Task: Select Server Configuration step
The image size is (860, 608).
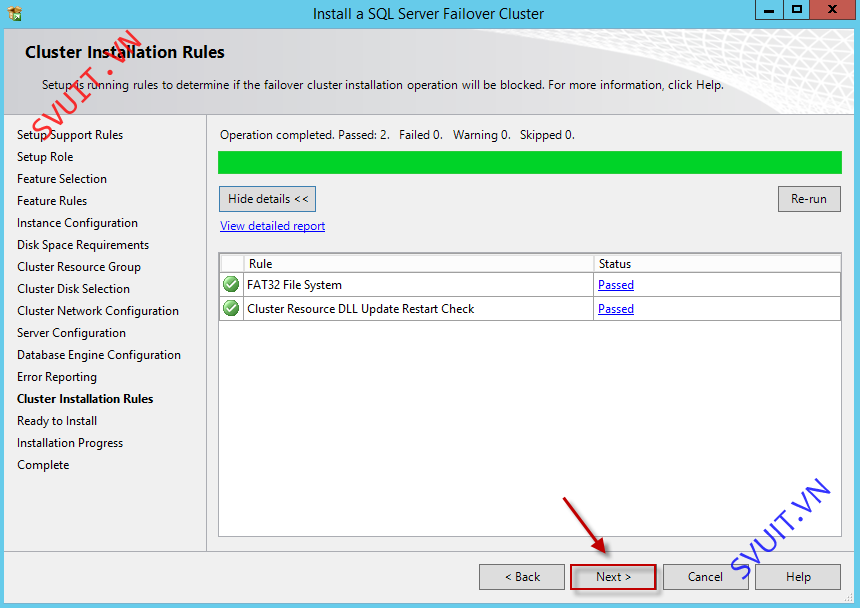Action: [x=71, y=333]
